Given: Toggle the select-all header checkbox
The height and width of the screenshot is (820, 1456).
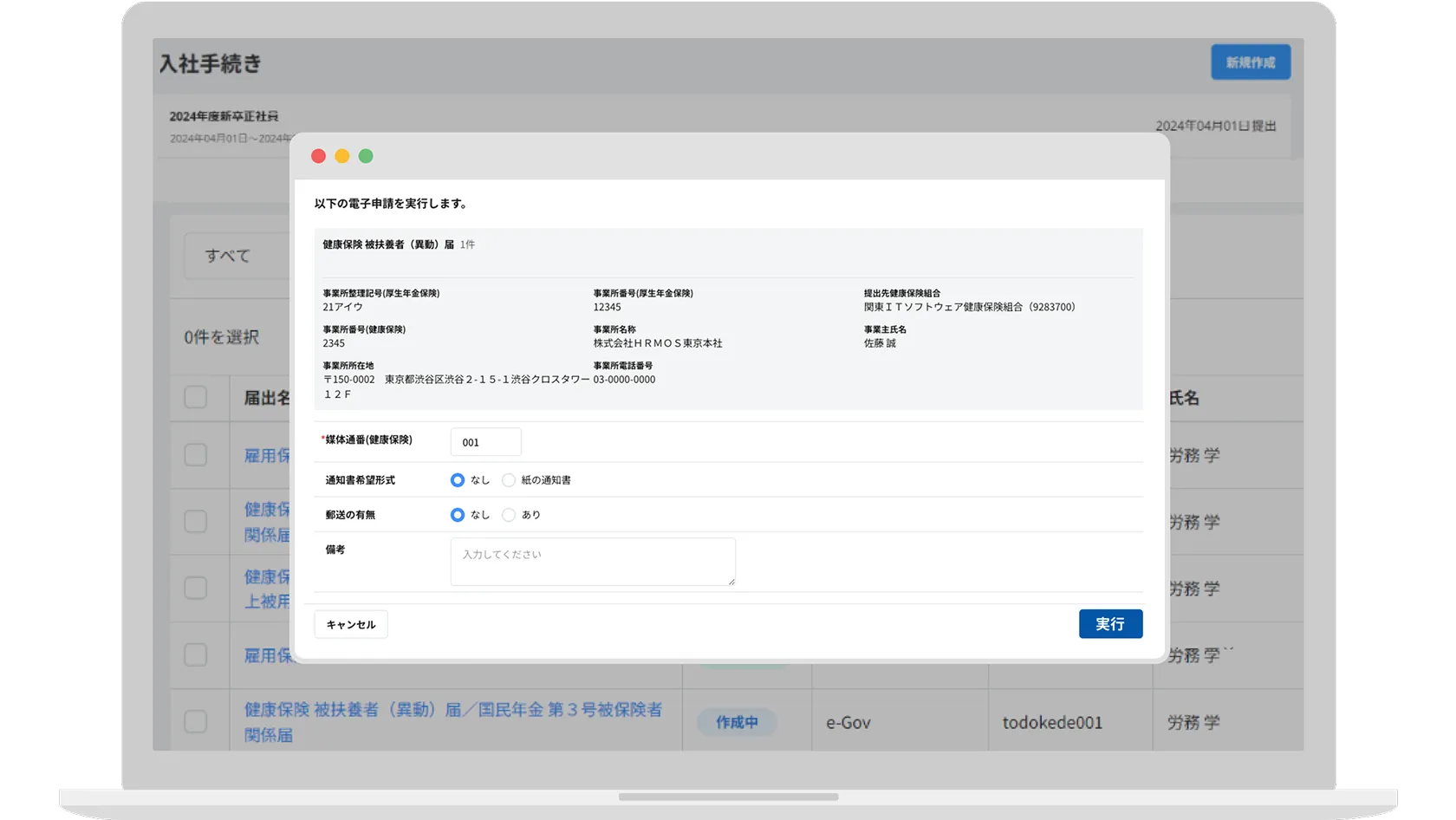Looking at the screenshot, I should [196, 397].
